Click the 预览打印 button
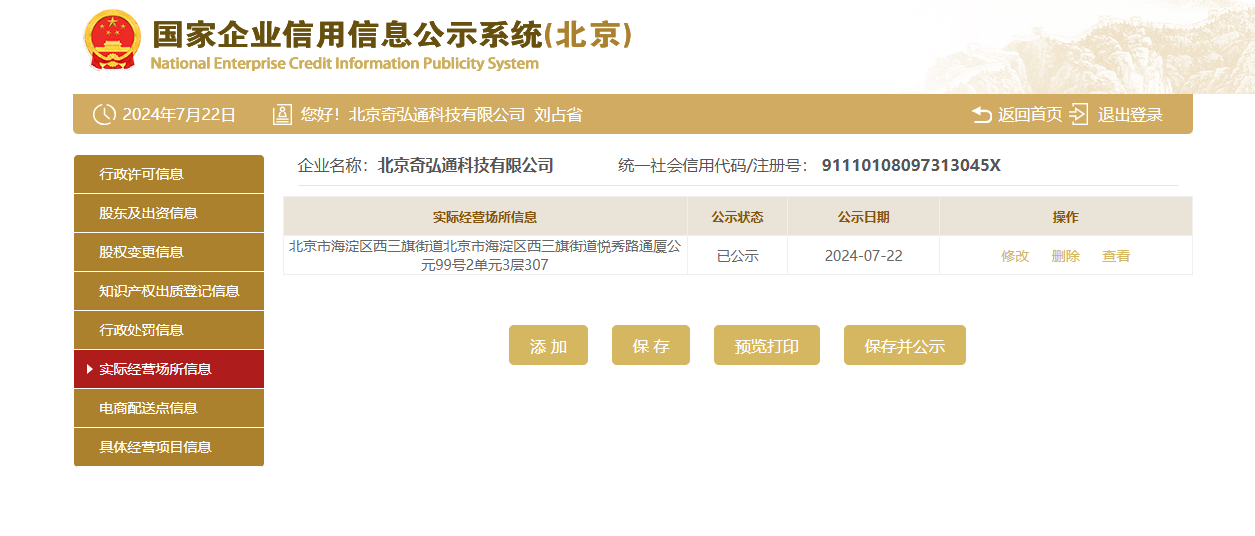 click(x=767, y=345)
